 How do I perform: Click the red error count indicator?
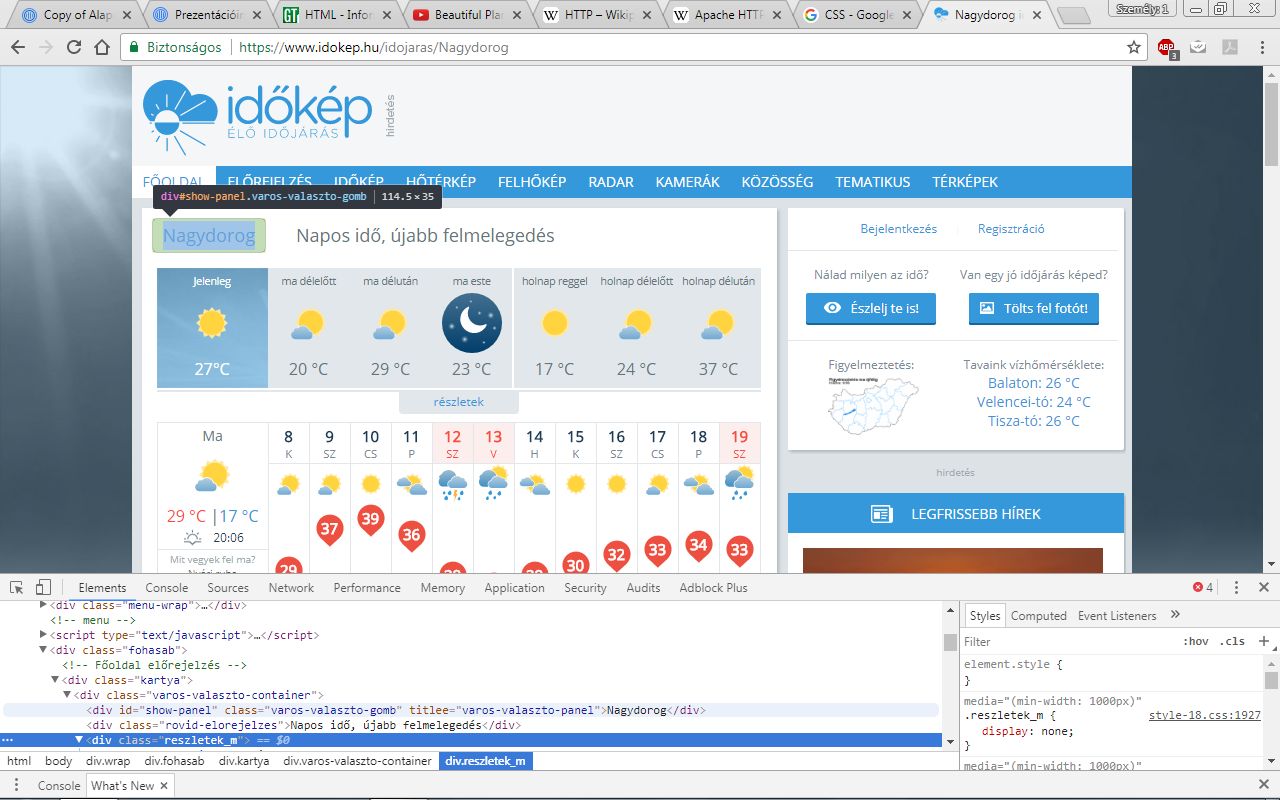coord(1203,587)
